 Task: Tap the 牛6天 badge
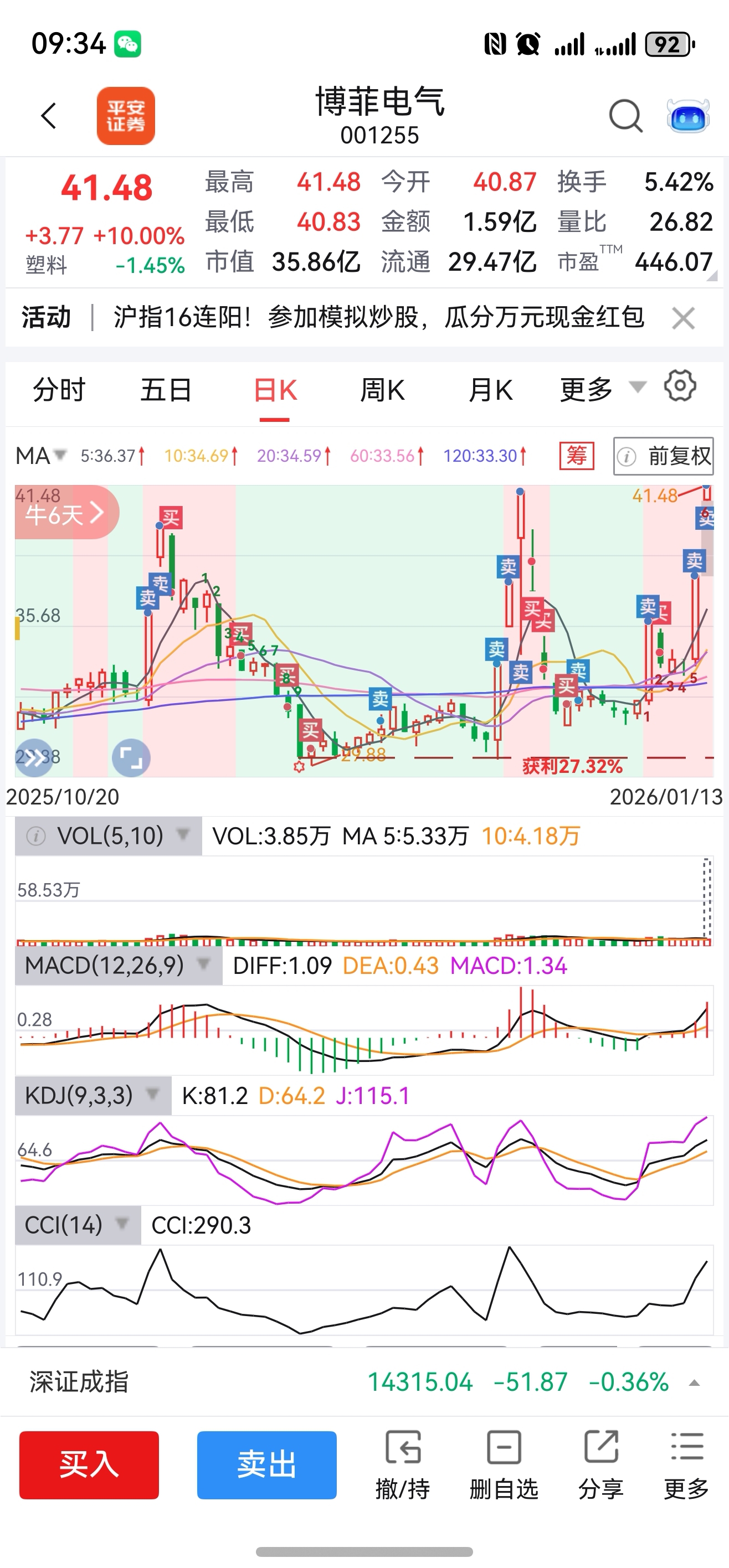pyautogui.click(x=66, y=512)
